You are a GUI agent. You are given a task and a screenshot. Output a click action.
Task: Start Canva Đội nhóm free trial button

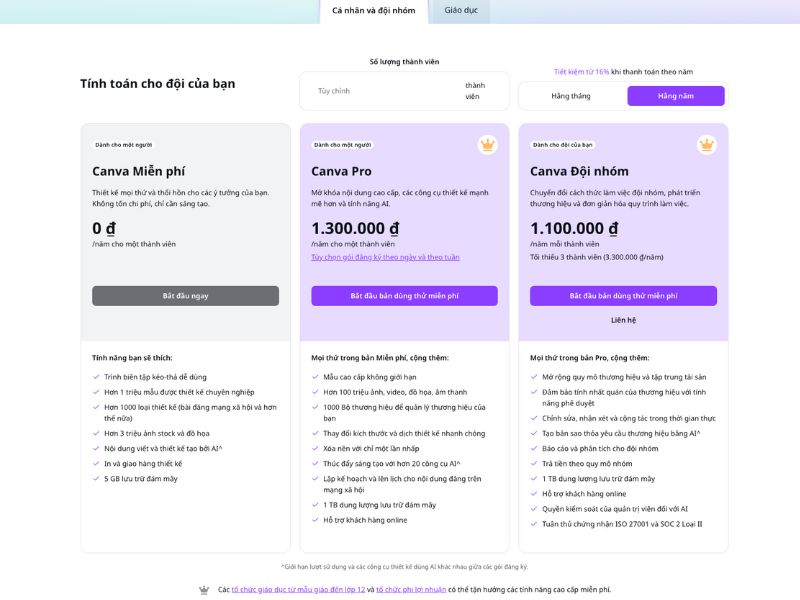(x=623, y=296)
